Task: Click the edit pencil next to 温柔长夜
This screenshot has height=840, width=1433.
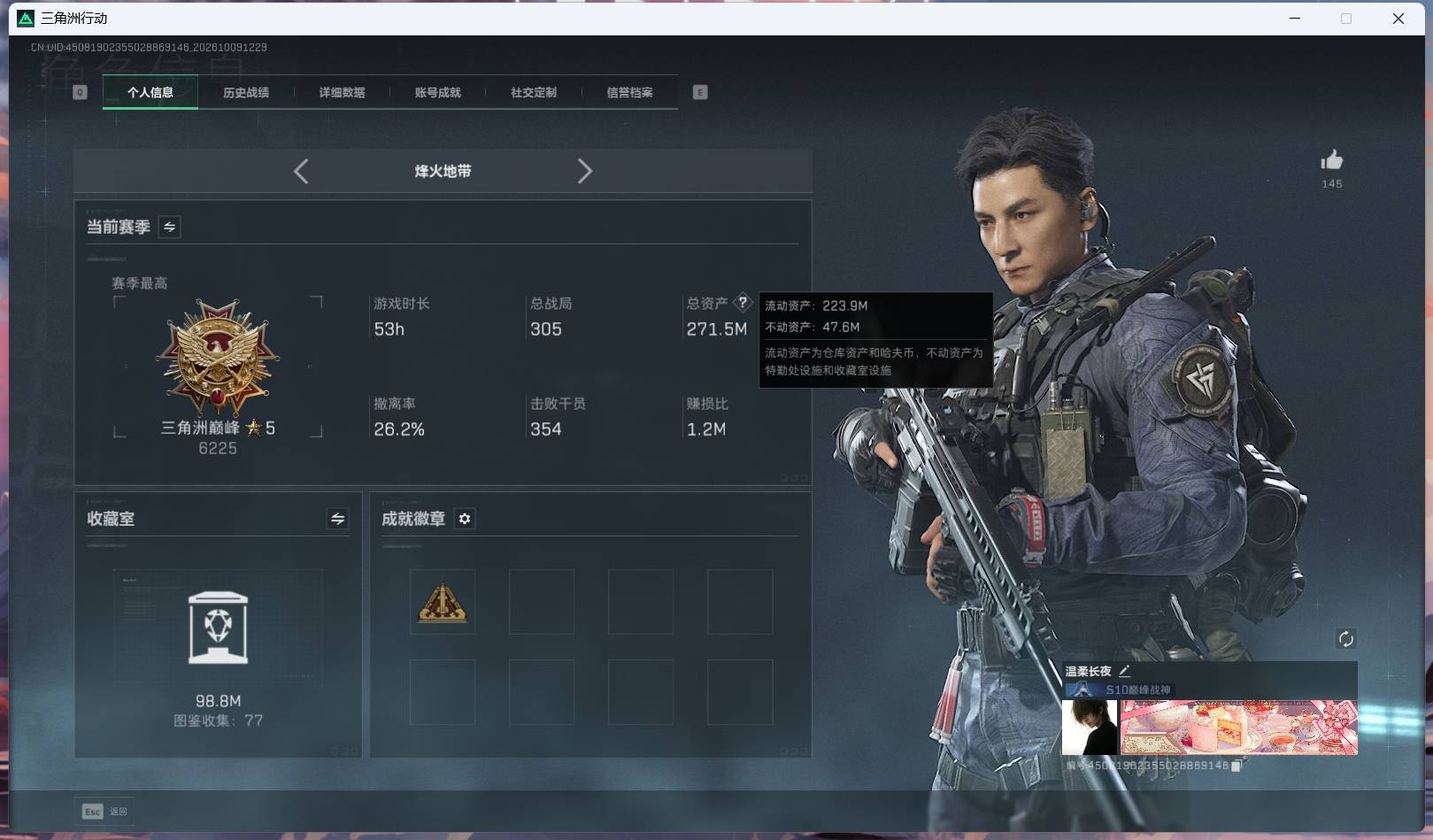Action: tap(1124, 671)
